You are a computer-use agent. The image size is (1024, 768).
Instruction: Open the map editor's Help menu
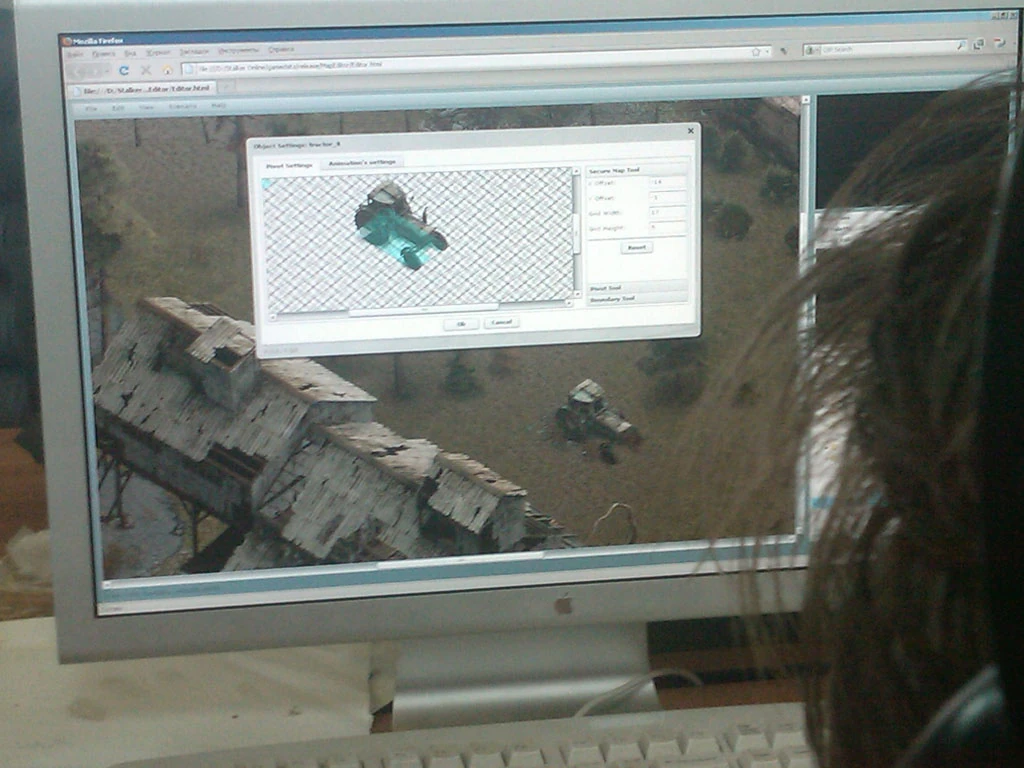pyautogui.click(x=218, y=105)
